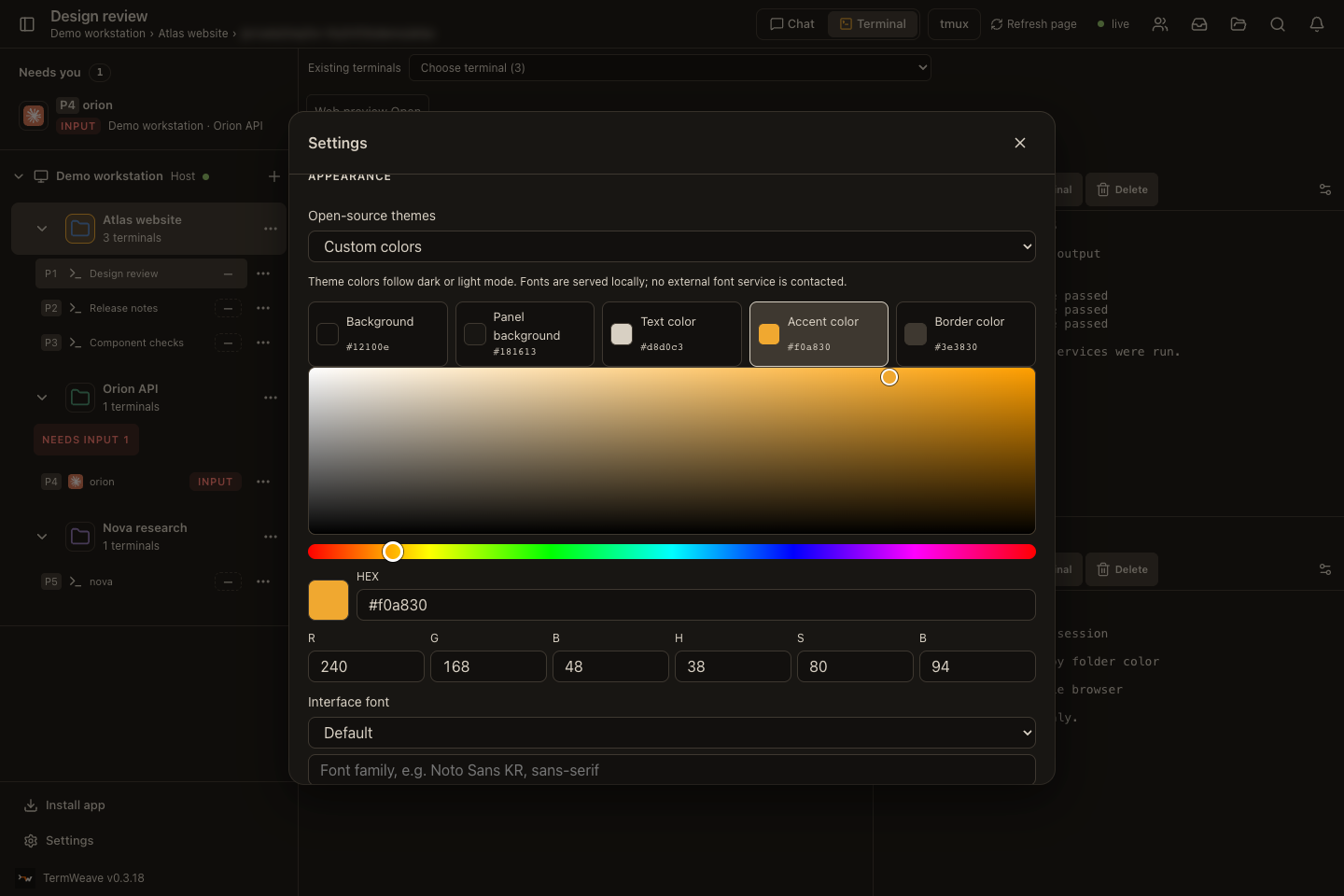The image size is (1344, 896).
Task: Toggle the sidebar panel icon
Action: coord(27,24)
